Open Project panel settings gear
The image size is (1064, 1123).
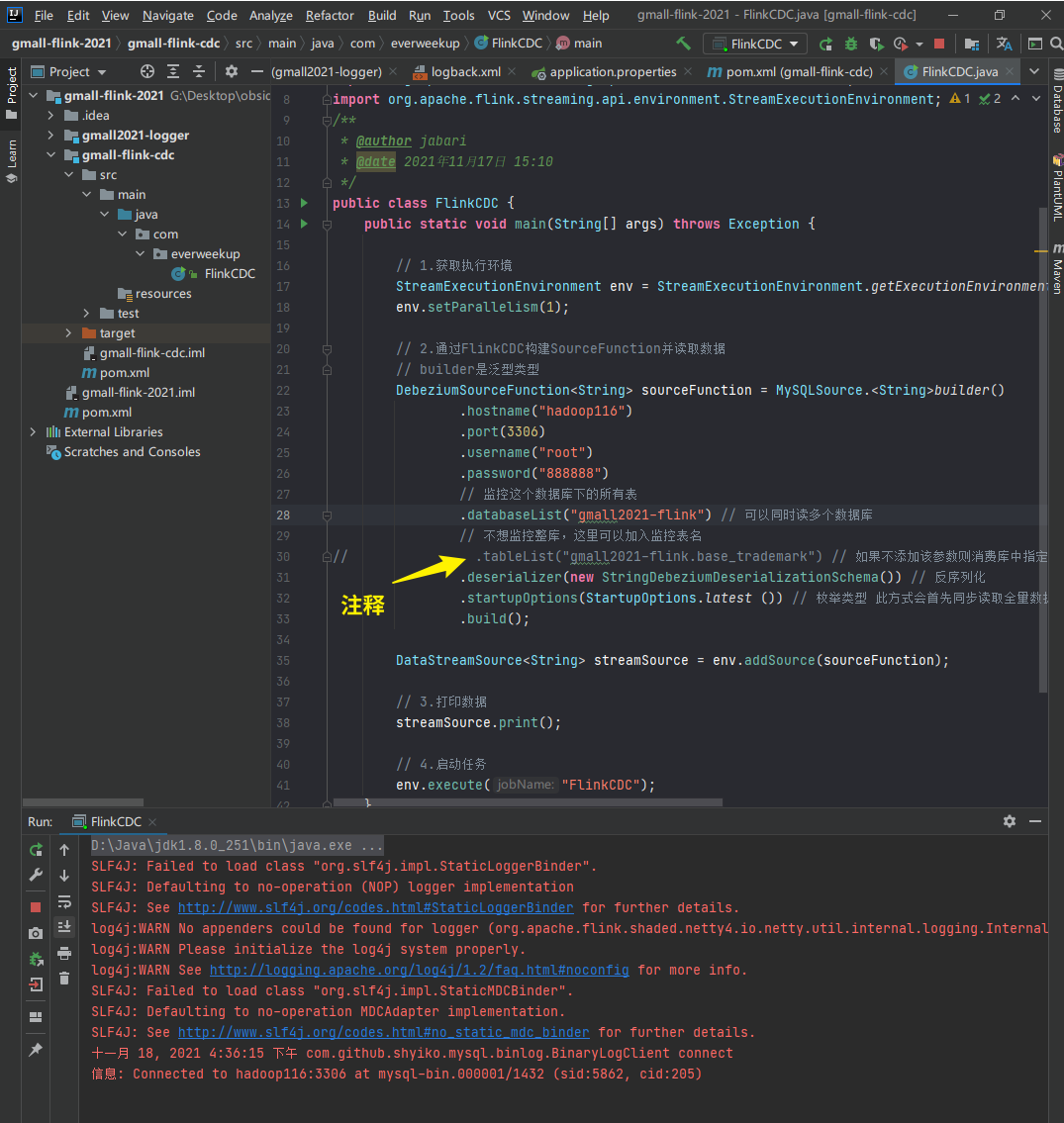click(x=231, y=71)
